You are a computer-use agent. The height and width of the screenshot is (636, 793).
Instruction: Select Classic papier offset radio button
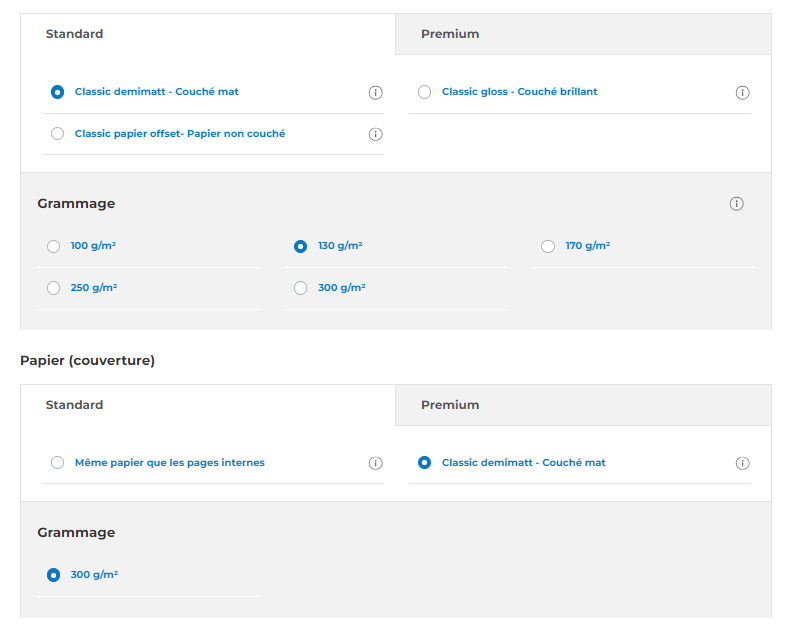click(x=58, y=133)
